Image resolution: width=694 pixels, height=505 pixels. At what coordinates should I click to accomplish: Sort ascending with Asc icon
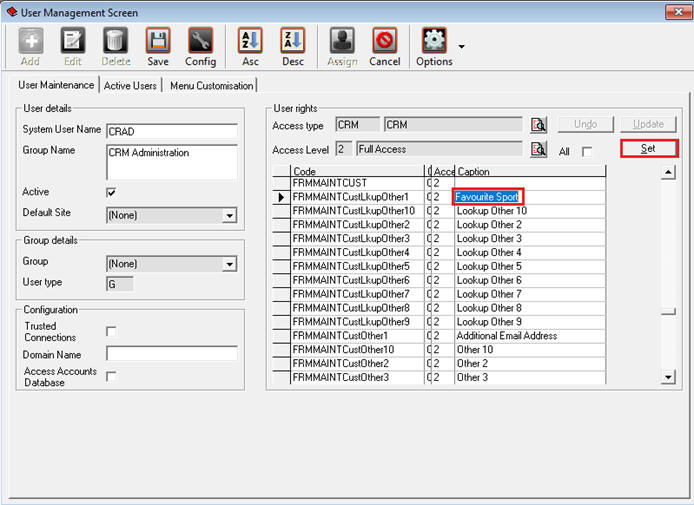coord(250,41)
